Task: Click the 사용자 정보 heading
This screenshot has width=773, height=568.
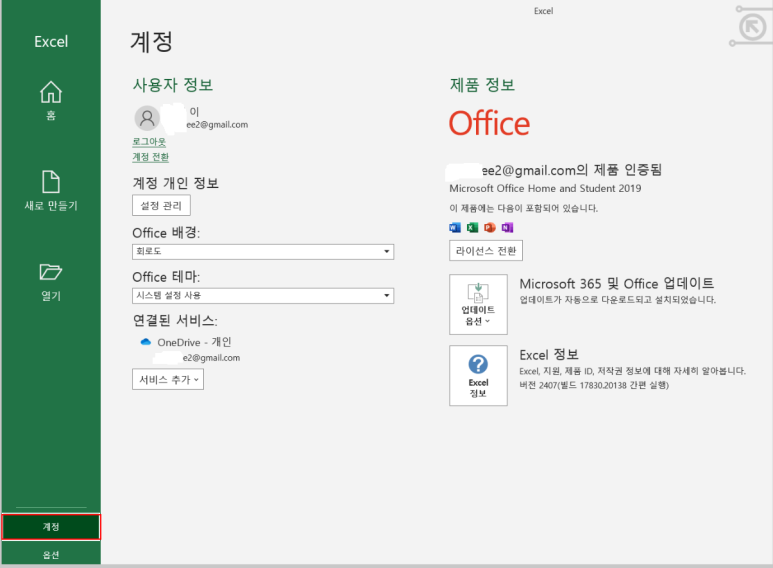Action: point(173,85)
